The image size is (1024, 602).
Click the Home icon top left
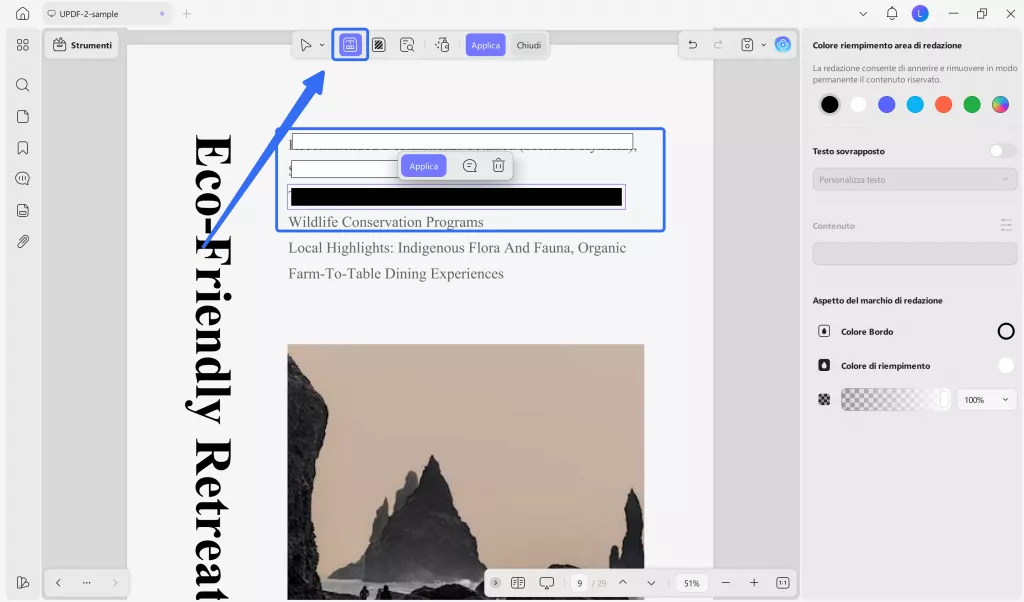coord(22,13)
